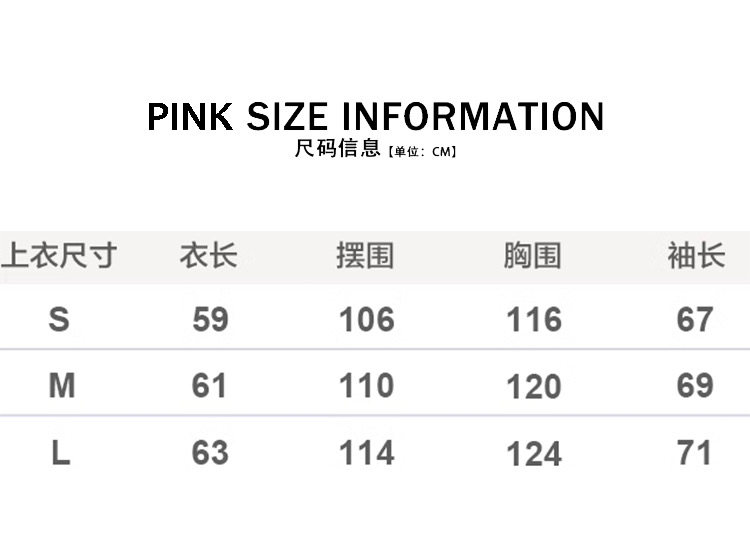The image size is (750, 553).
Task: Select the 袖长 column header
Action: [695, 255]
